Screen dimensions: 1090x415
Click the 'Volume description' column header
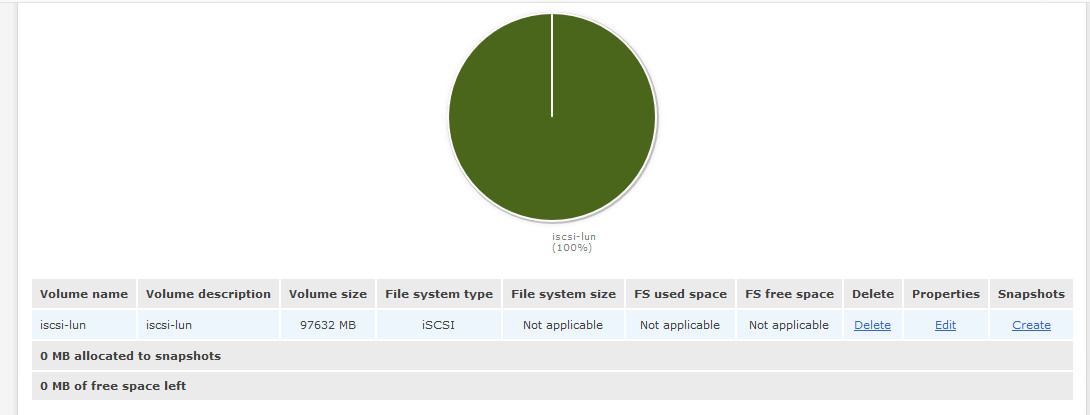(209, 294)
